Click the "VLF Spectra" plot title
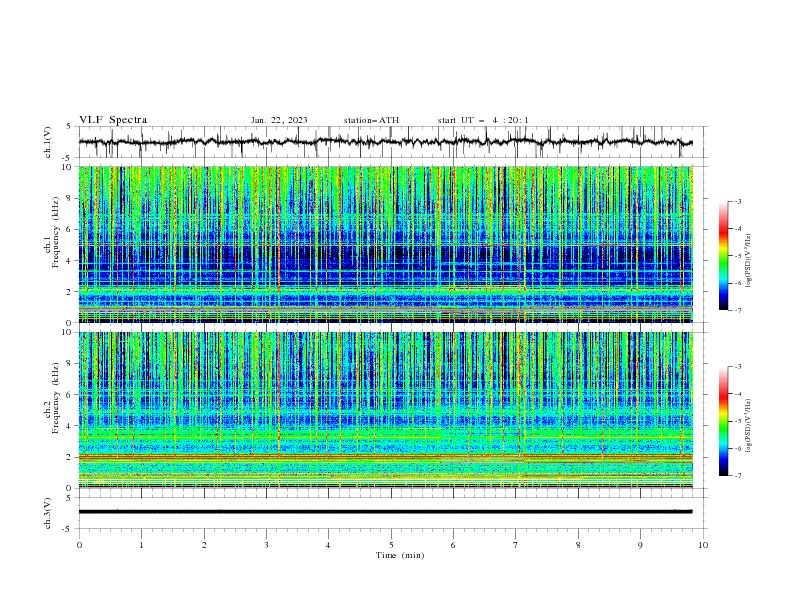This screenshot has width=792, height=612. (x=113, y=120)
